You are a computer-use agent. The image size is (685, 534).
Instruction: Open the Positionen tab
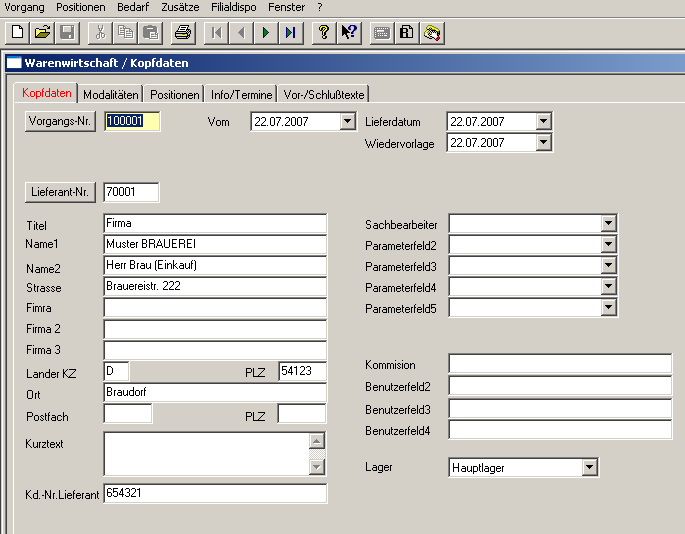point(175,94)
